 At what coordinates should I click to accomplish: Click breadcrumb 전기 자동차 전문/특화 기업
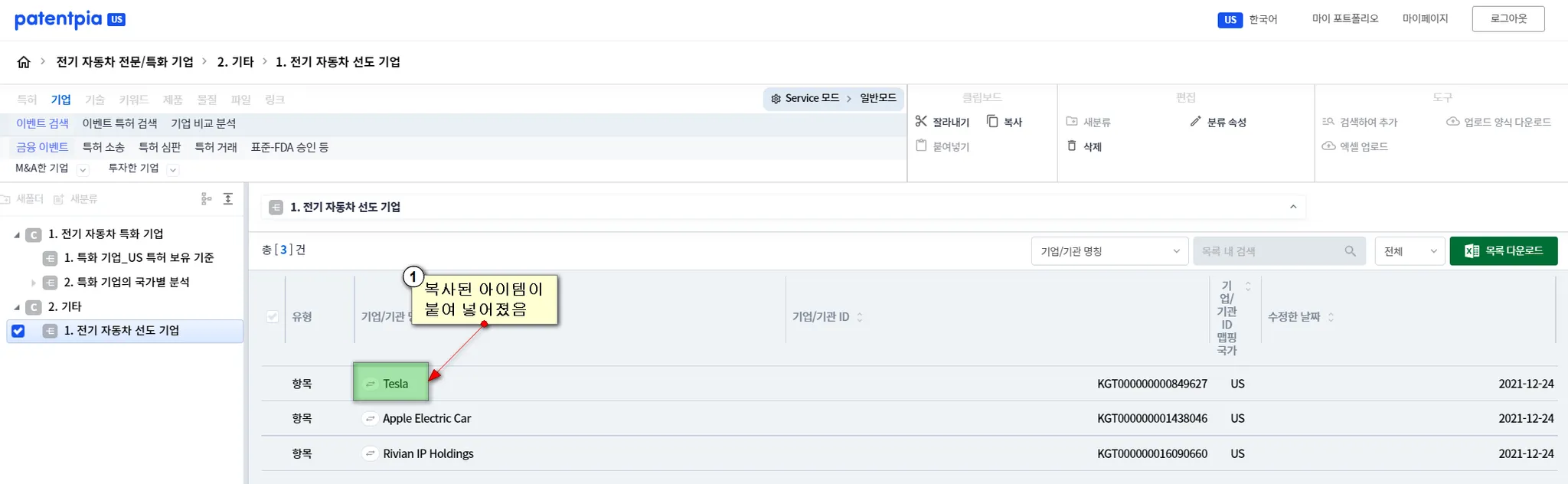(125, 62)
